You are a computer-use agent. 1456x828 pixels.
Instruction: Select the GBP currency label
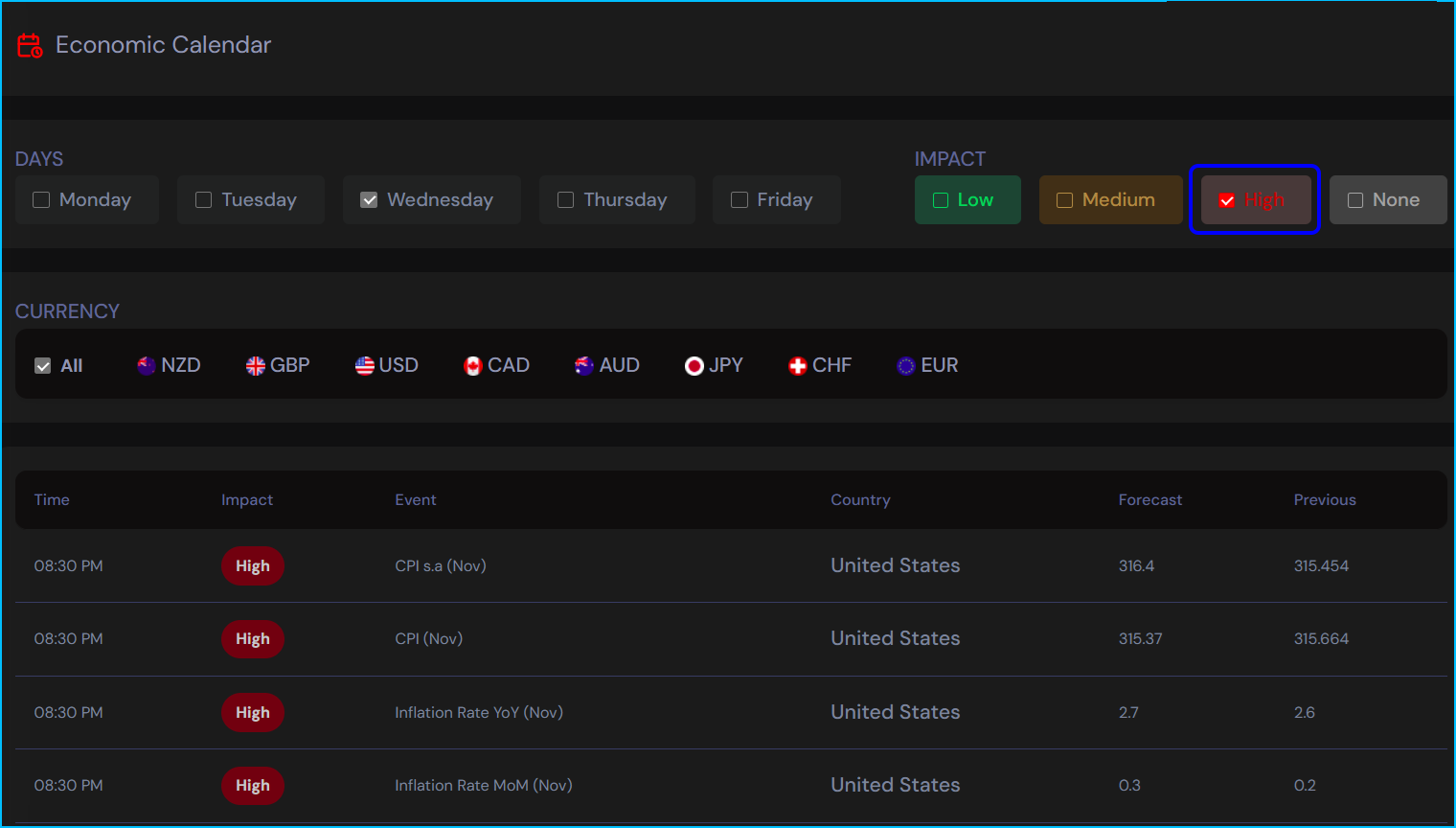tap(290, 365)
